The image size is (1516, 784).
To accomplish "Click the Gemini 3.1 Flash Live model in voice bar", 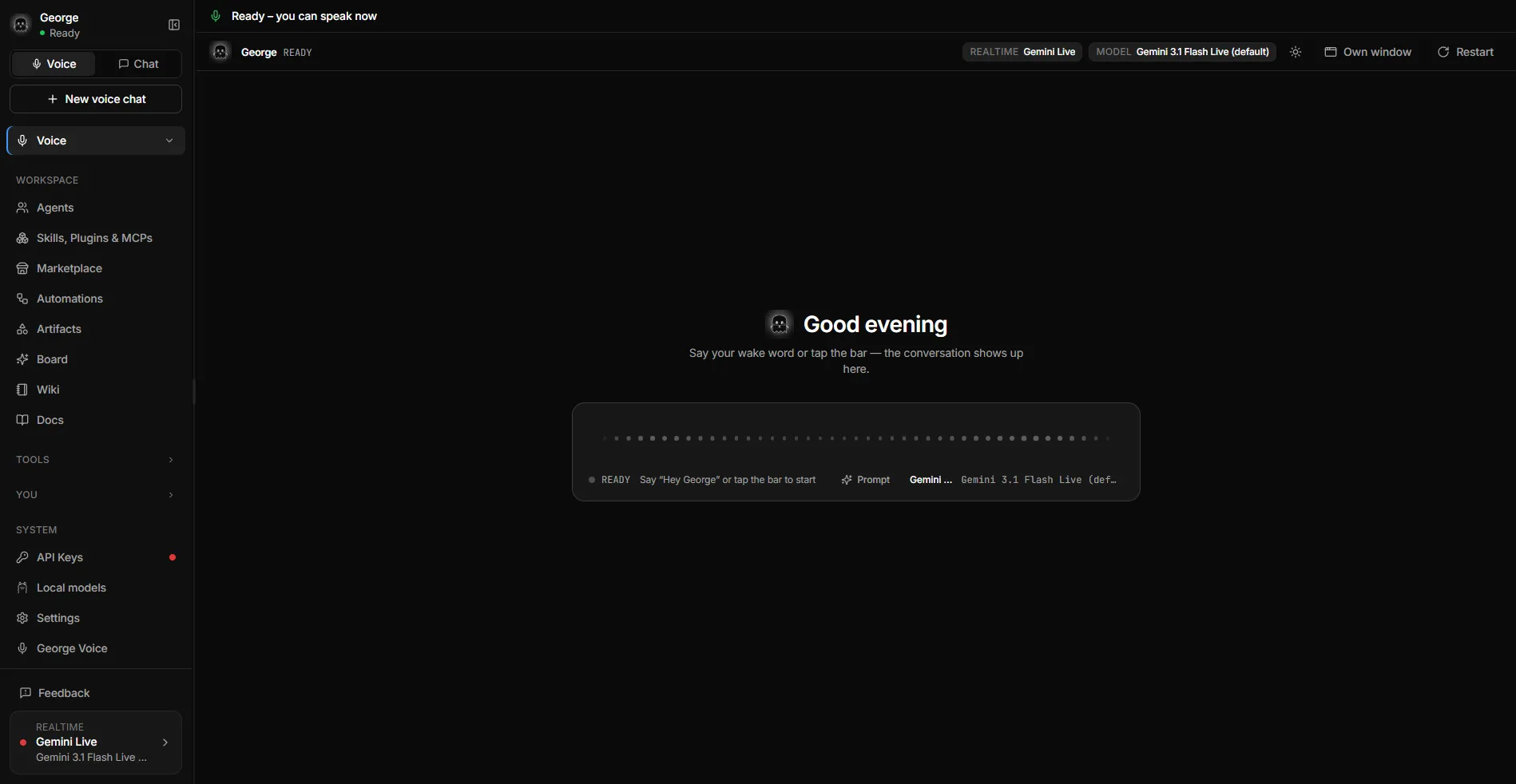I will tap(1038, 480).
